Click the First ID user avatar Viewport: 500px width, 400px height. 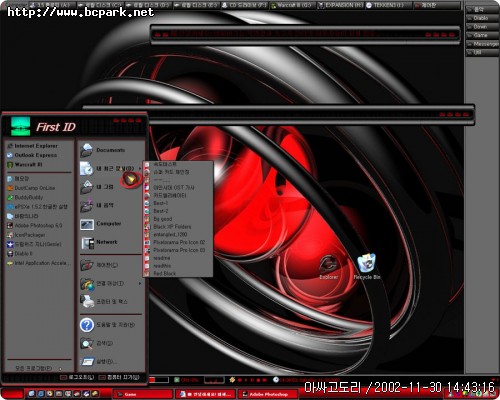20,126
